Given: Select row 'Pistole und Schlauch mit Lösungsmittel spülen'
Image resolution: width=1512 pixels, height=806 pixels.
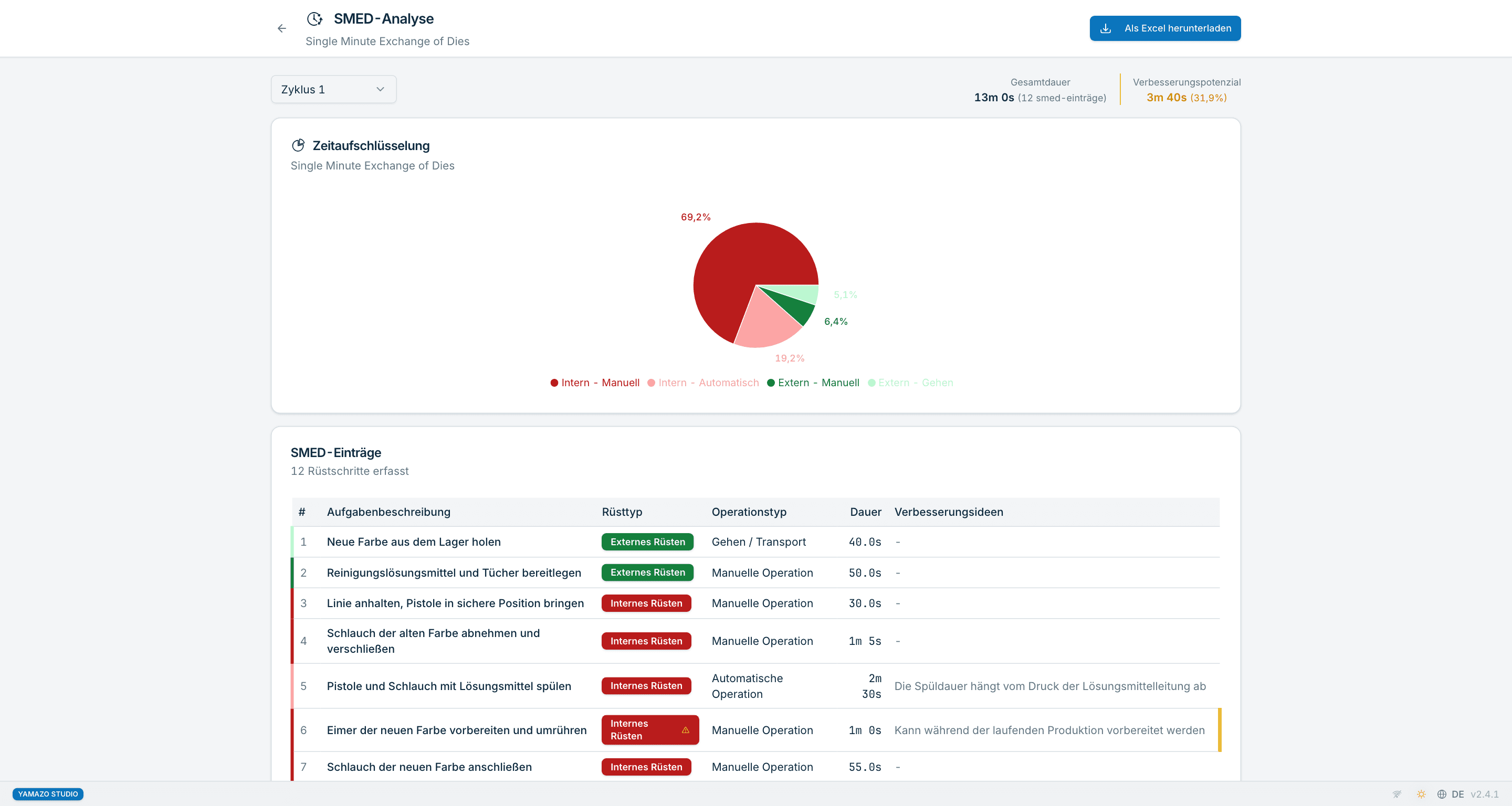Looking at the screenshot, I should click(755, 686).
